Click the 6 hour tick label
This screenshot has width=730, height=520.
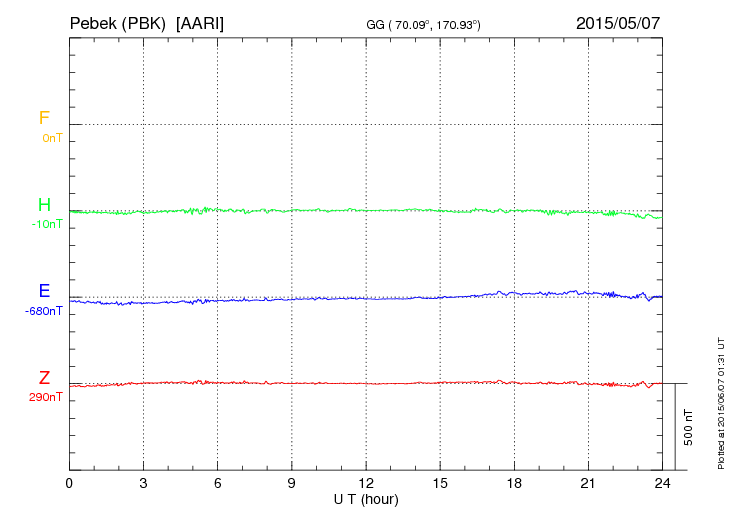pos(218,484)
